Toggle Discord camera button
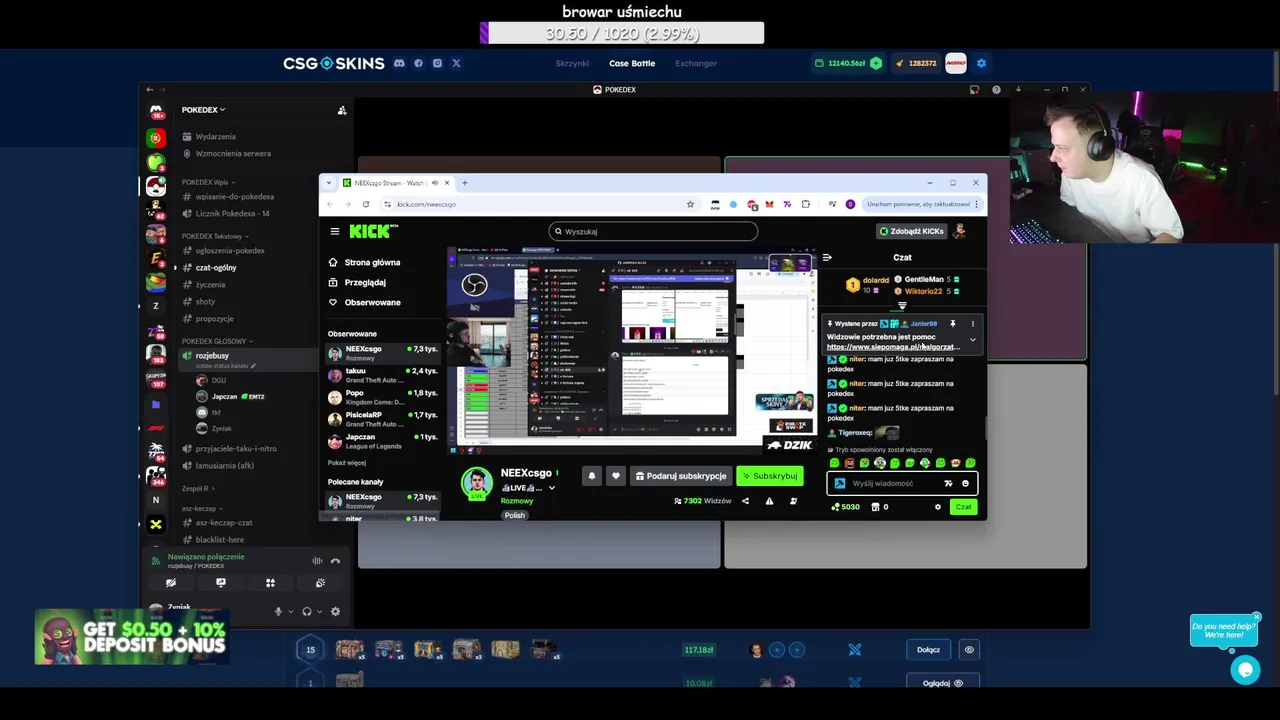1280x720 pixels. [x=171, y=583]
